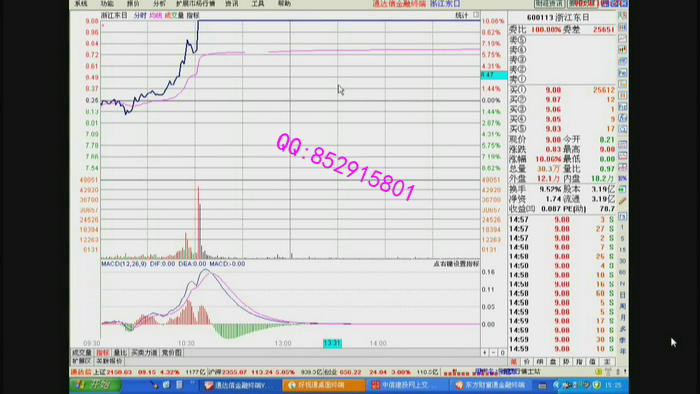This screenshot has height=394, width=700.
Task: Click the line chart icon in right sidebar
Action: [622, 38]
